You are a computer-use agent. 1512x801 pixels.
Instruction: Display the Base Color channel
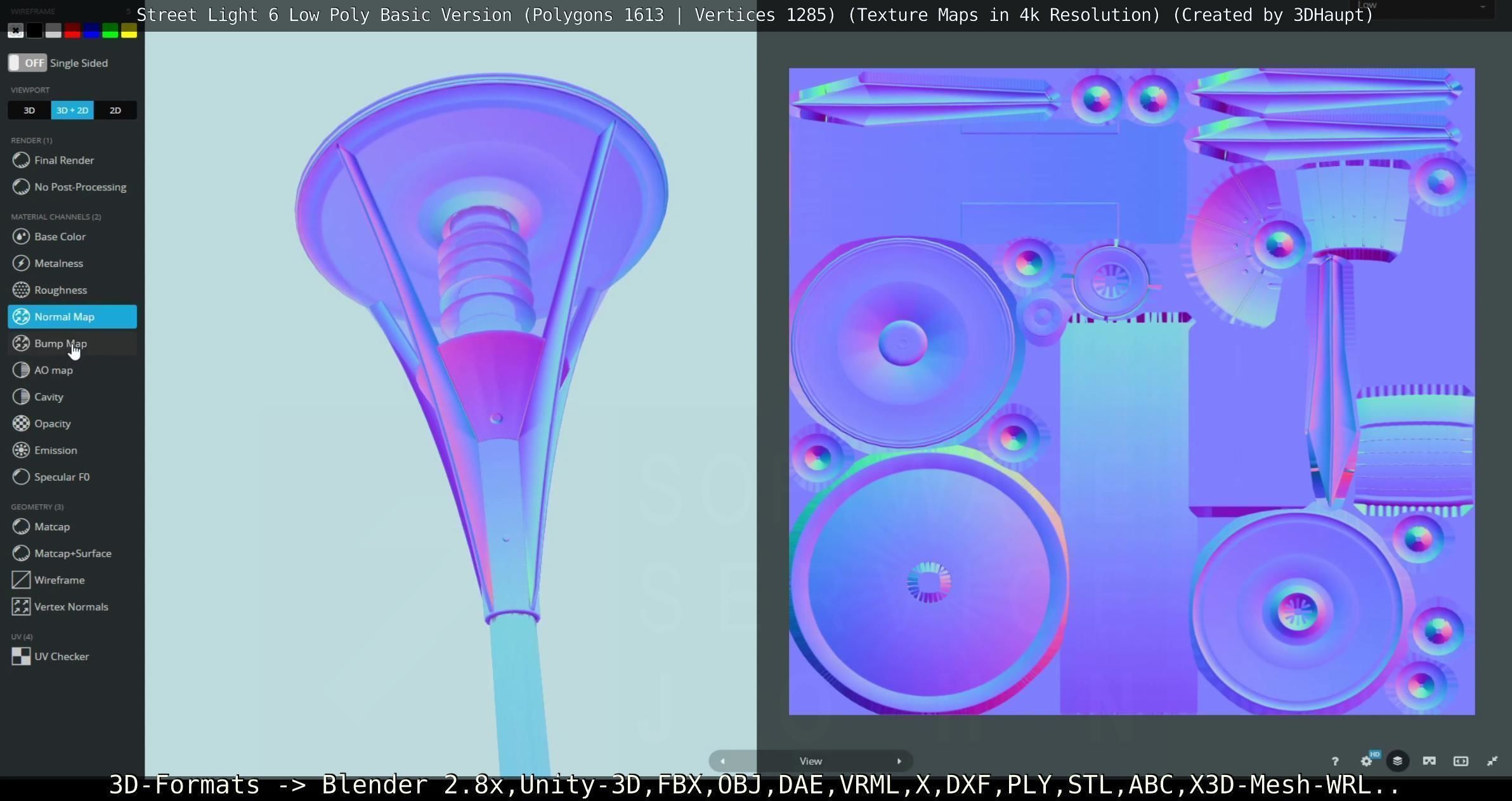tap(60, 237)
